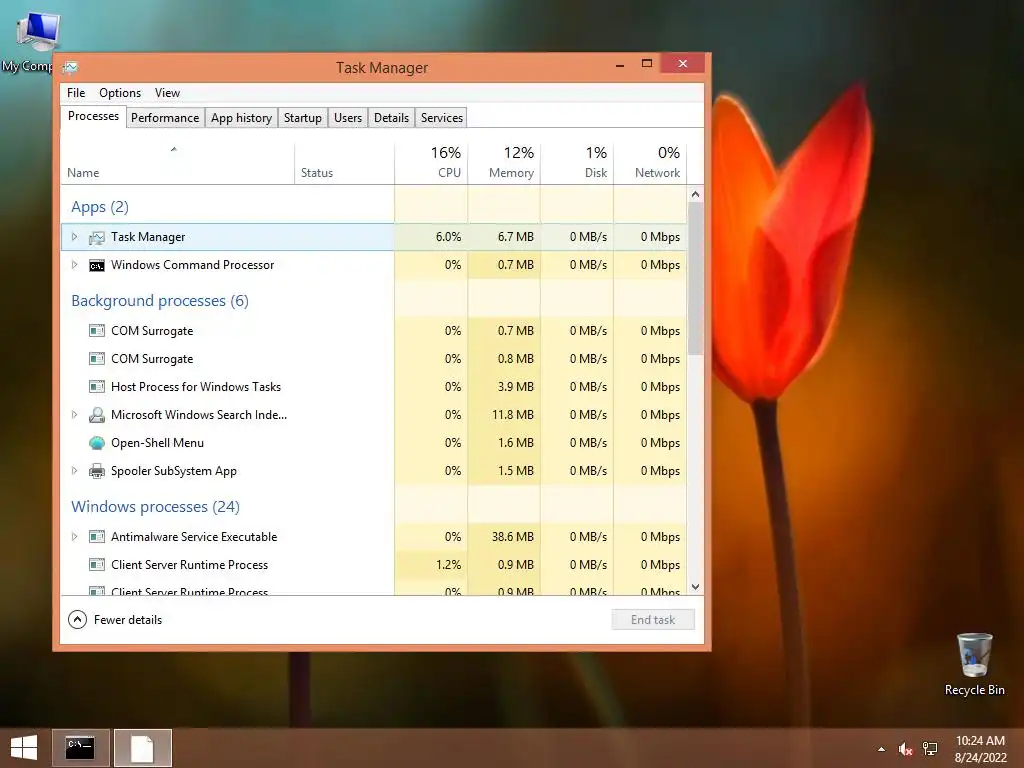
Task: Click the Spooler SubSystem App printer icon
Action: [97, 471]
